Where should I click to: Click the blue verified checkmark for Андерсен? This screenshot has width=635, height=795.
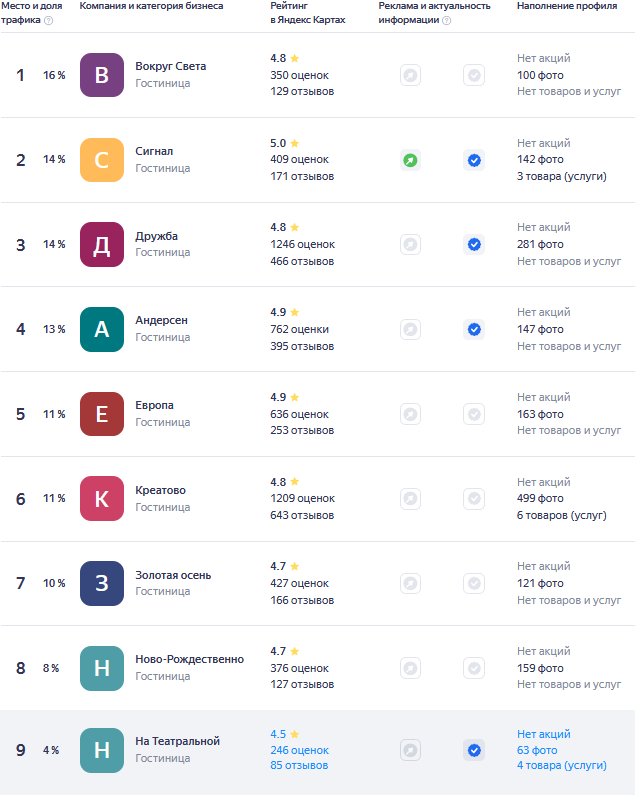(474, 329)
